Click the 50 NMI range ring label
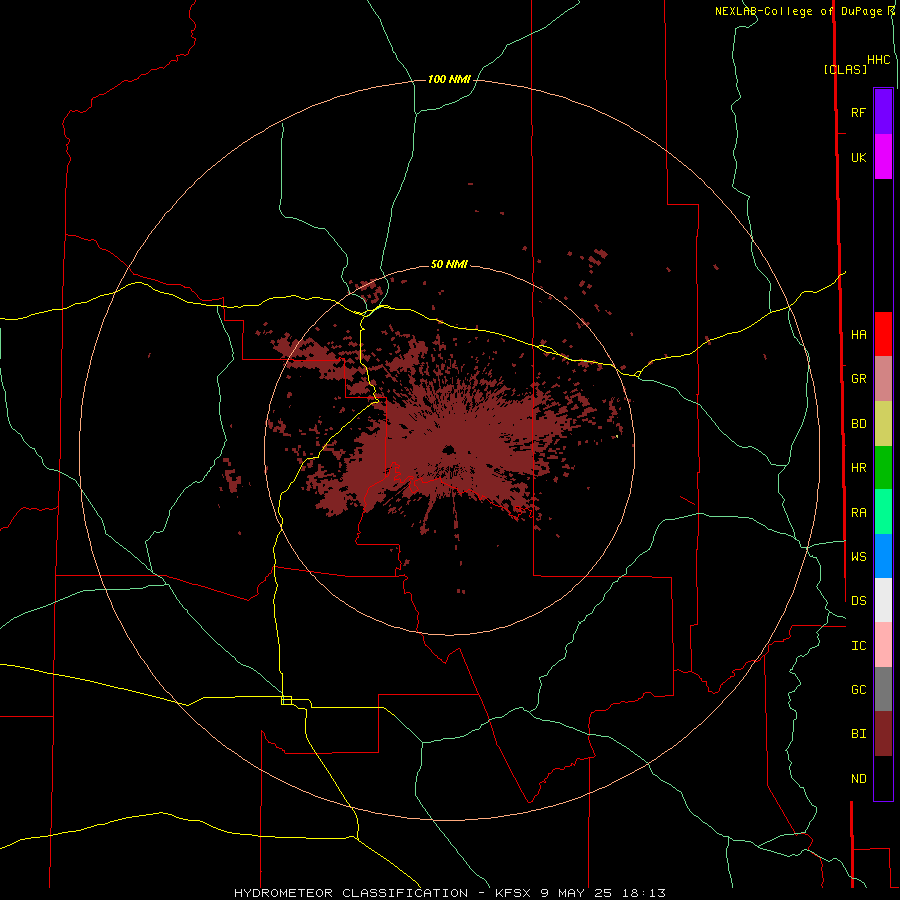Viewport: 900px width, 900px height. tap(449, 265)
